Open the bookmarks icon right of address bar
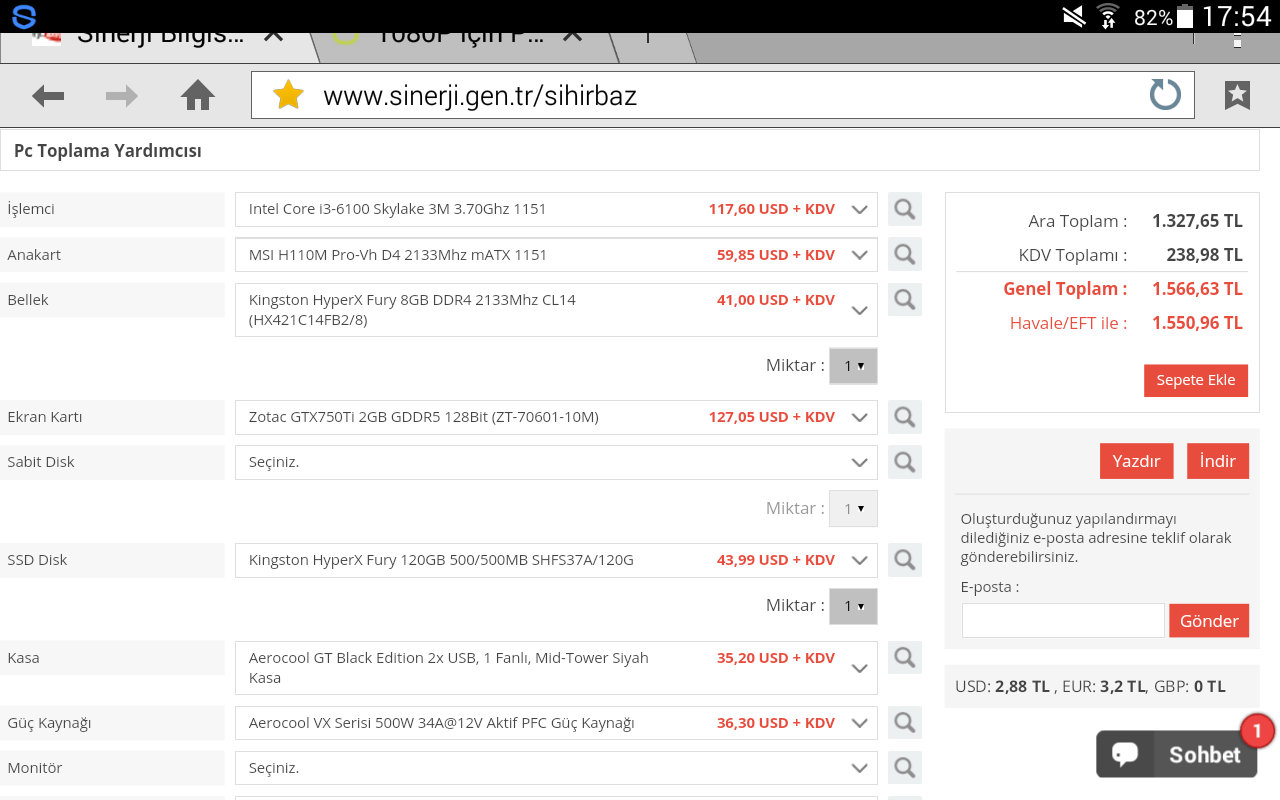This screenshot has height=800, width=1280. (1237, 95)
